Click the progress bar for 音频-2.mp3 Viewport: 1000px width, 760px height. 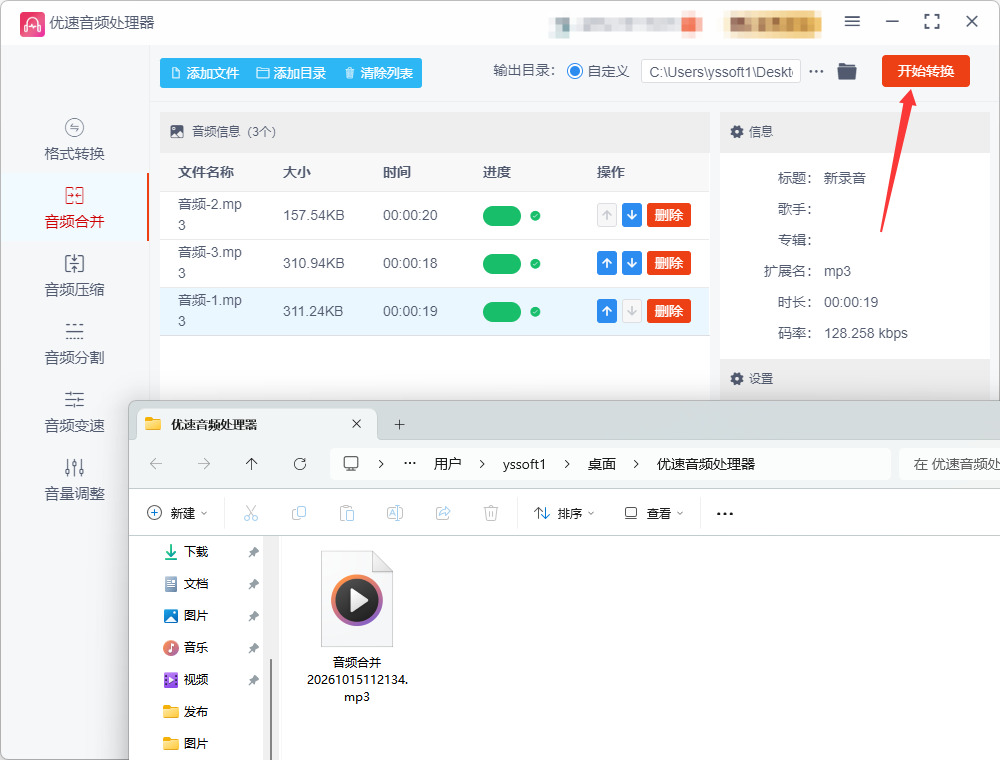pyautogui.click(x=502, y=216)
